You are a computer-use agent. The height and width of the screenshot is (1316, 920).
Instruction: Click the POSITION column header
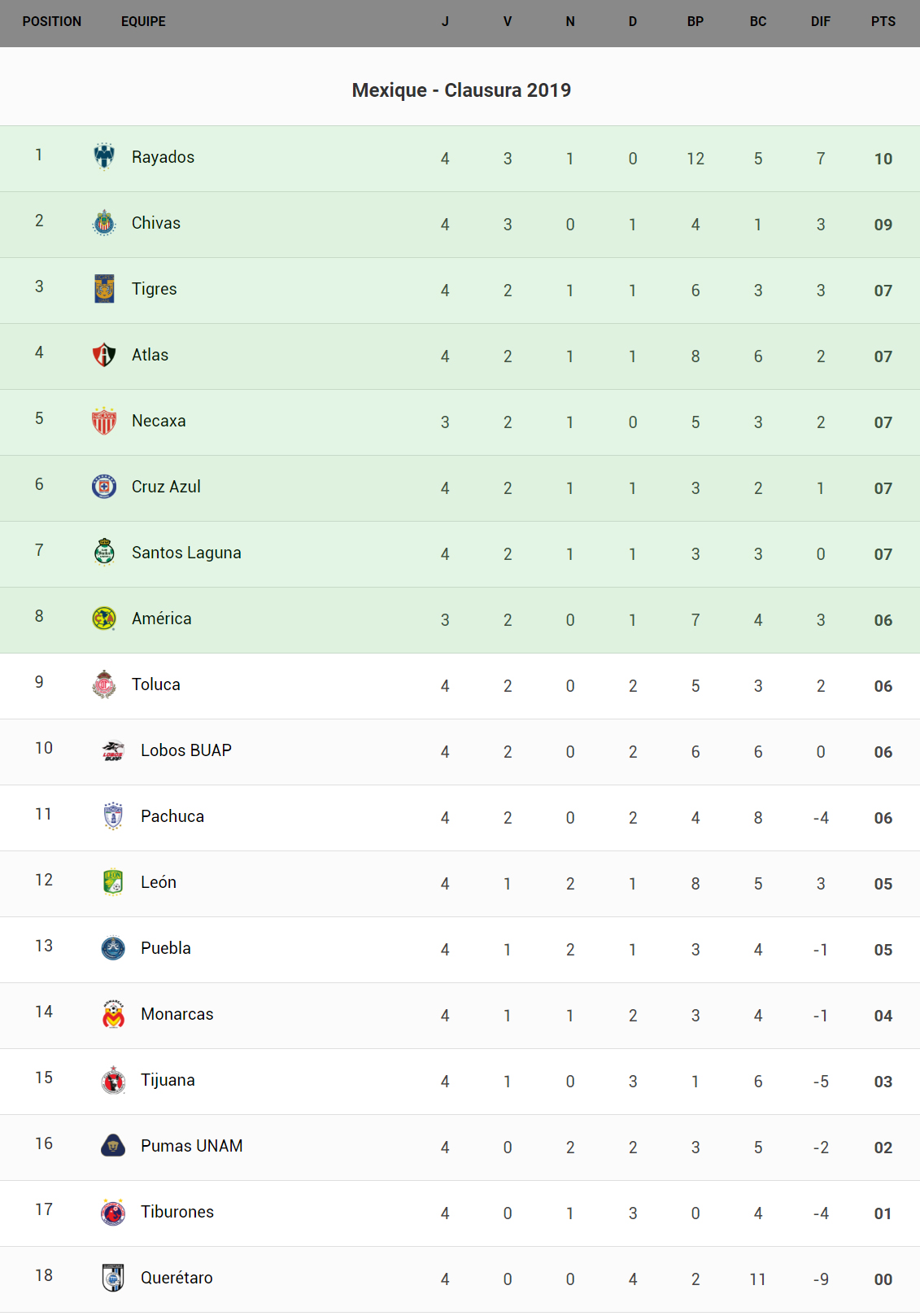tap(52, 22)
